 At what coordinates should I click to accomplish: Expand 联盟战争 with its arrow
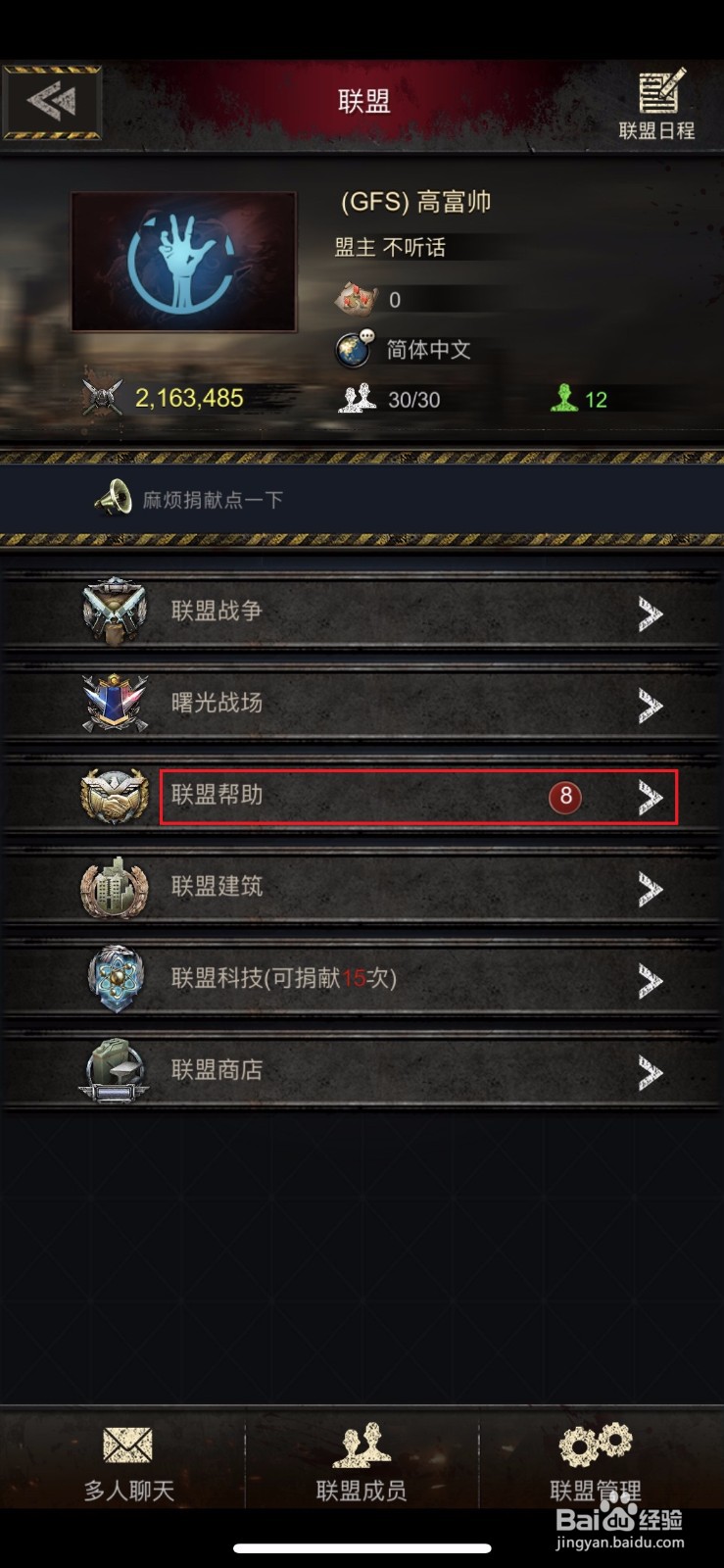651,613
